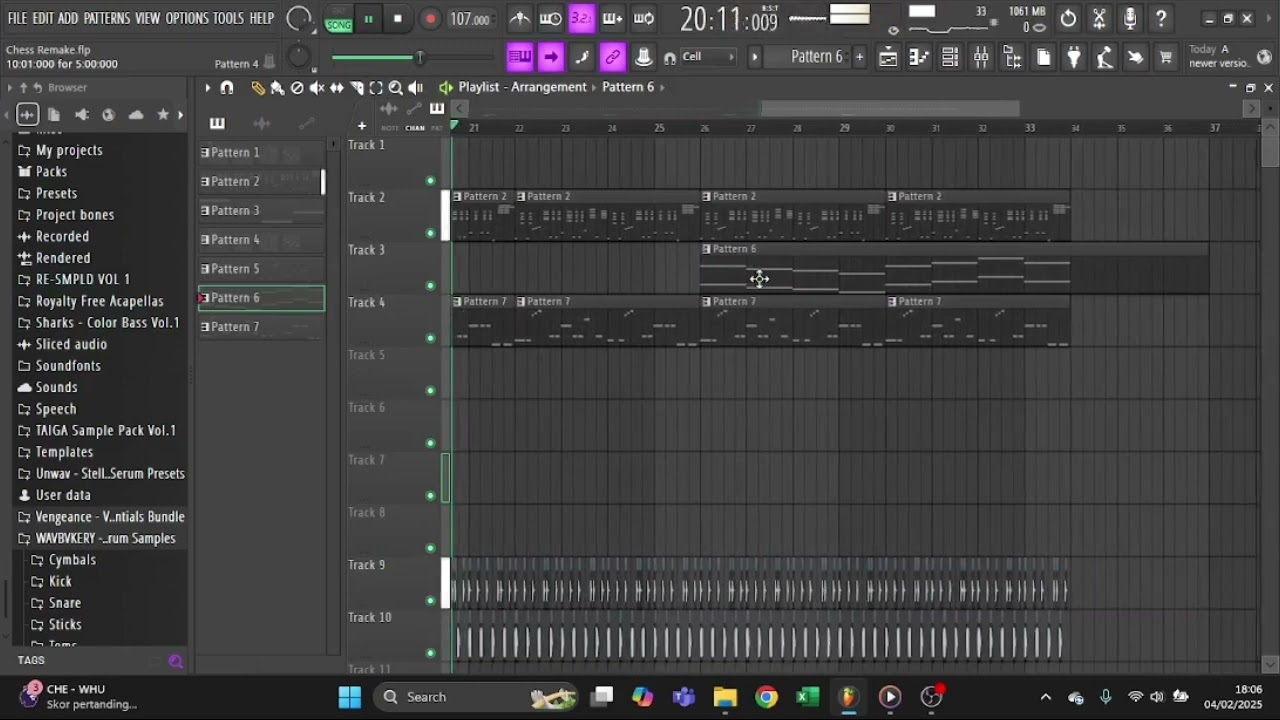Select the Delete tool in Playlist

pos(297,88)
